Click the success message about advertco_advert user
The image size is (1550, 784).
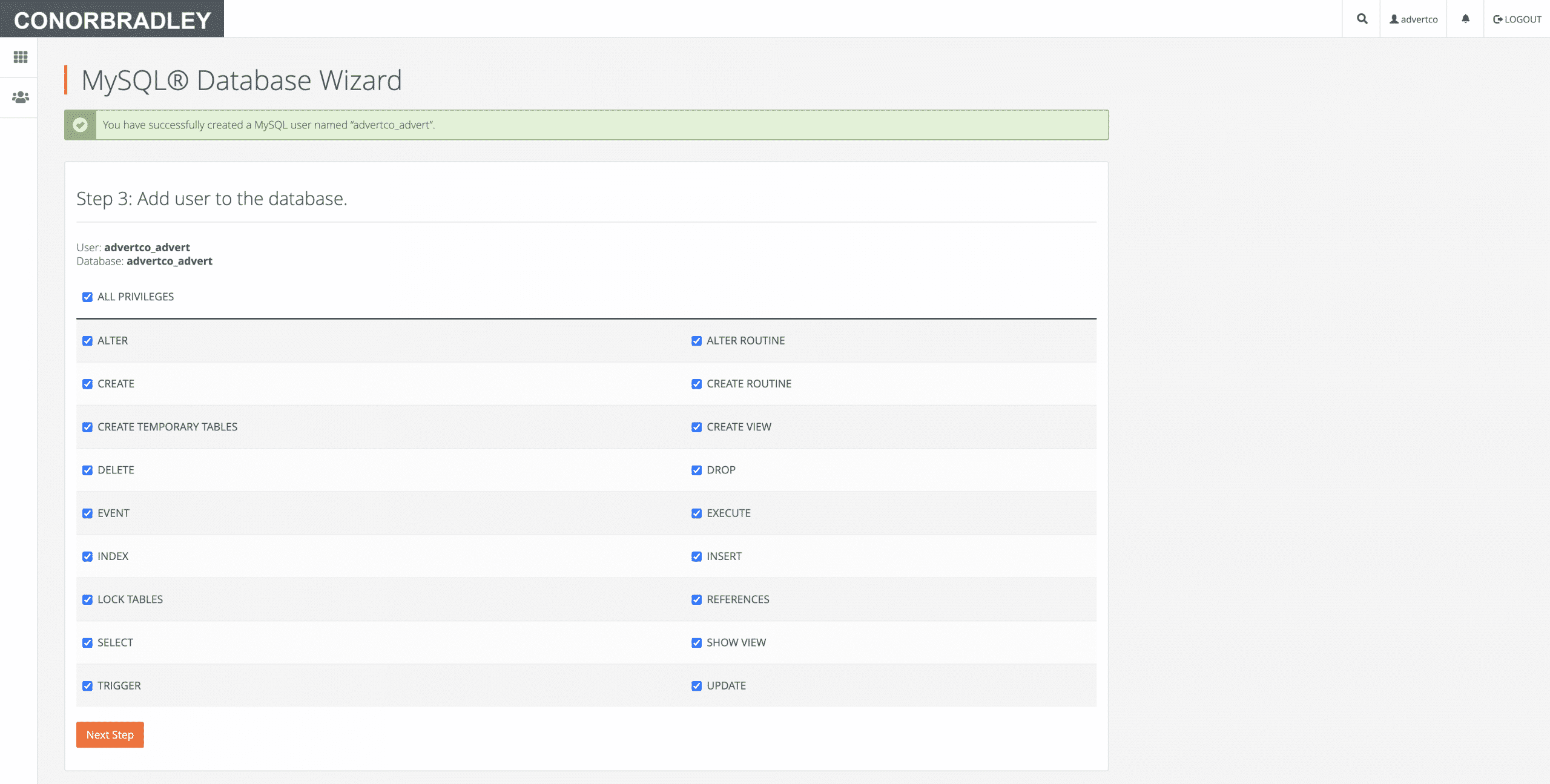(x=269, y=125)
